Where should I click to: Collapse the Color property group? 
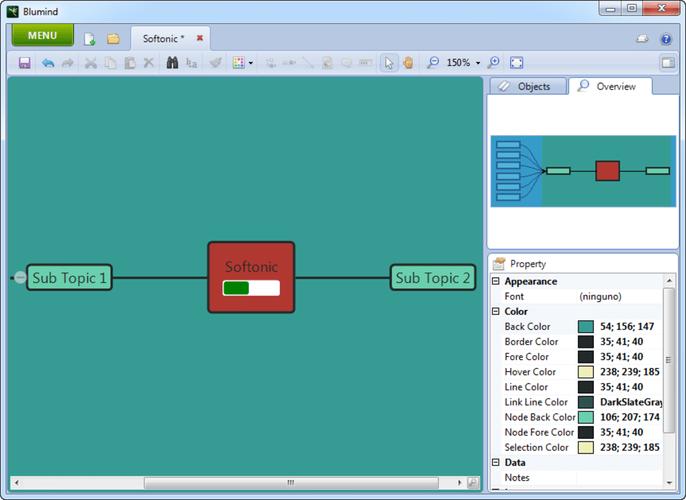click(496, 311)
